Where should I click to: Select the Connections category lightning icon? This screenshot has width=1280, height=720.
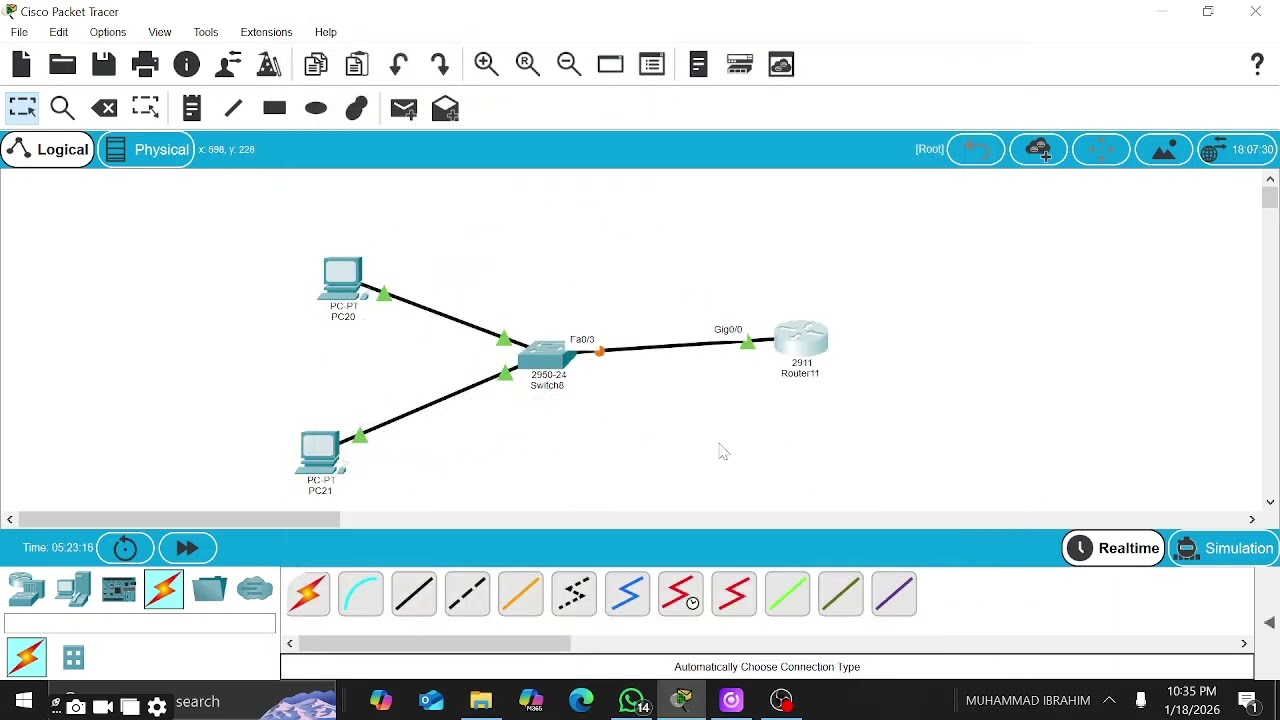[164, 589]
